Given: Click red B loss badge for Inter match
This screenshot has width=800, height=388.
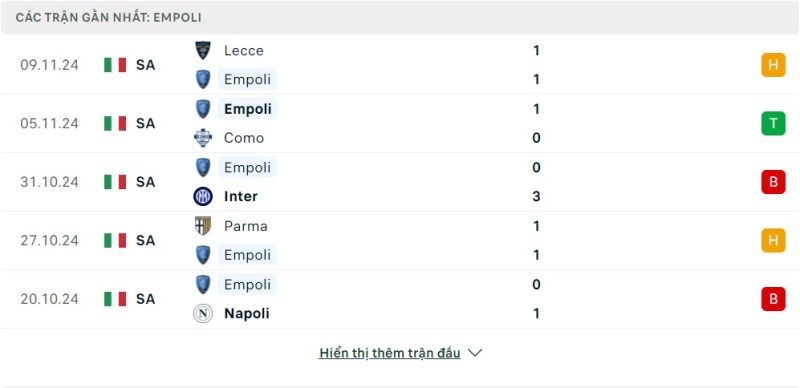Looking at the screenshot, I should click(x=773, y=182).
